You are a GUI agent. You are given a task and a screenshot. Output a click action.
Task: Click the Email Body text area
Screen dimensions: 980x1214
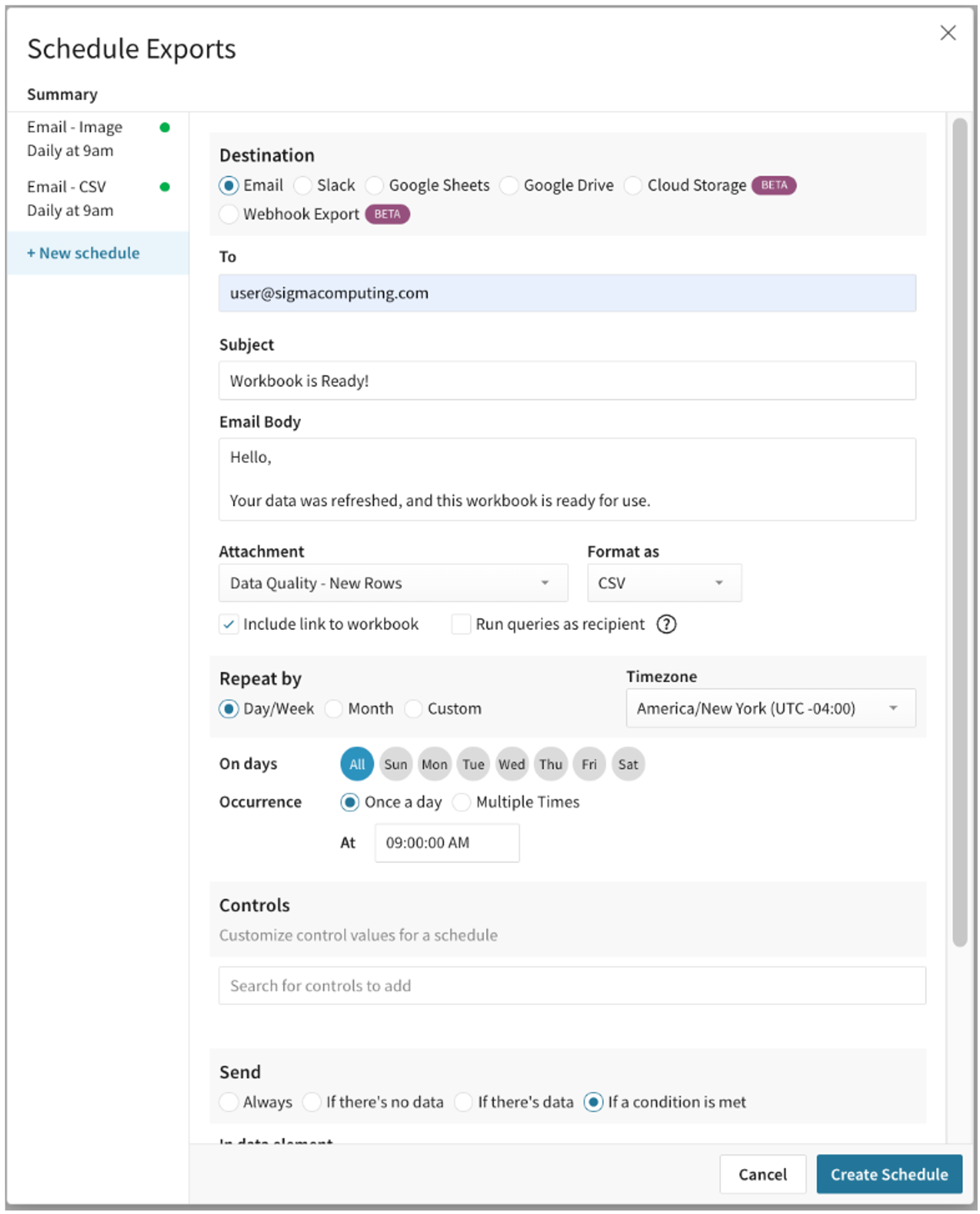click(x=567, y=479)
